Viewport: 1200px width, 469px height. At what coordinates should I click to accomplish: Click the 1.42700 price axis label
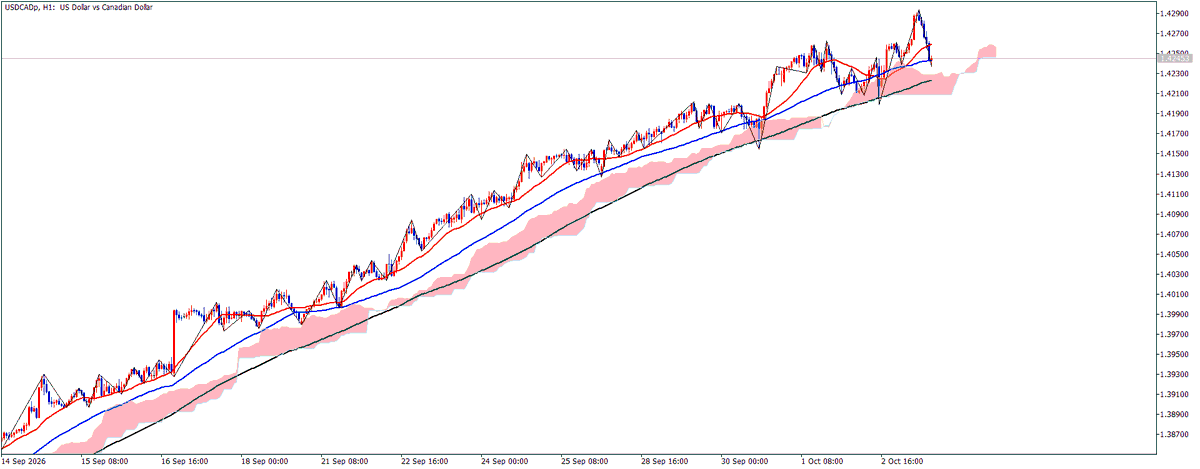tap(1173, 33)
